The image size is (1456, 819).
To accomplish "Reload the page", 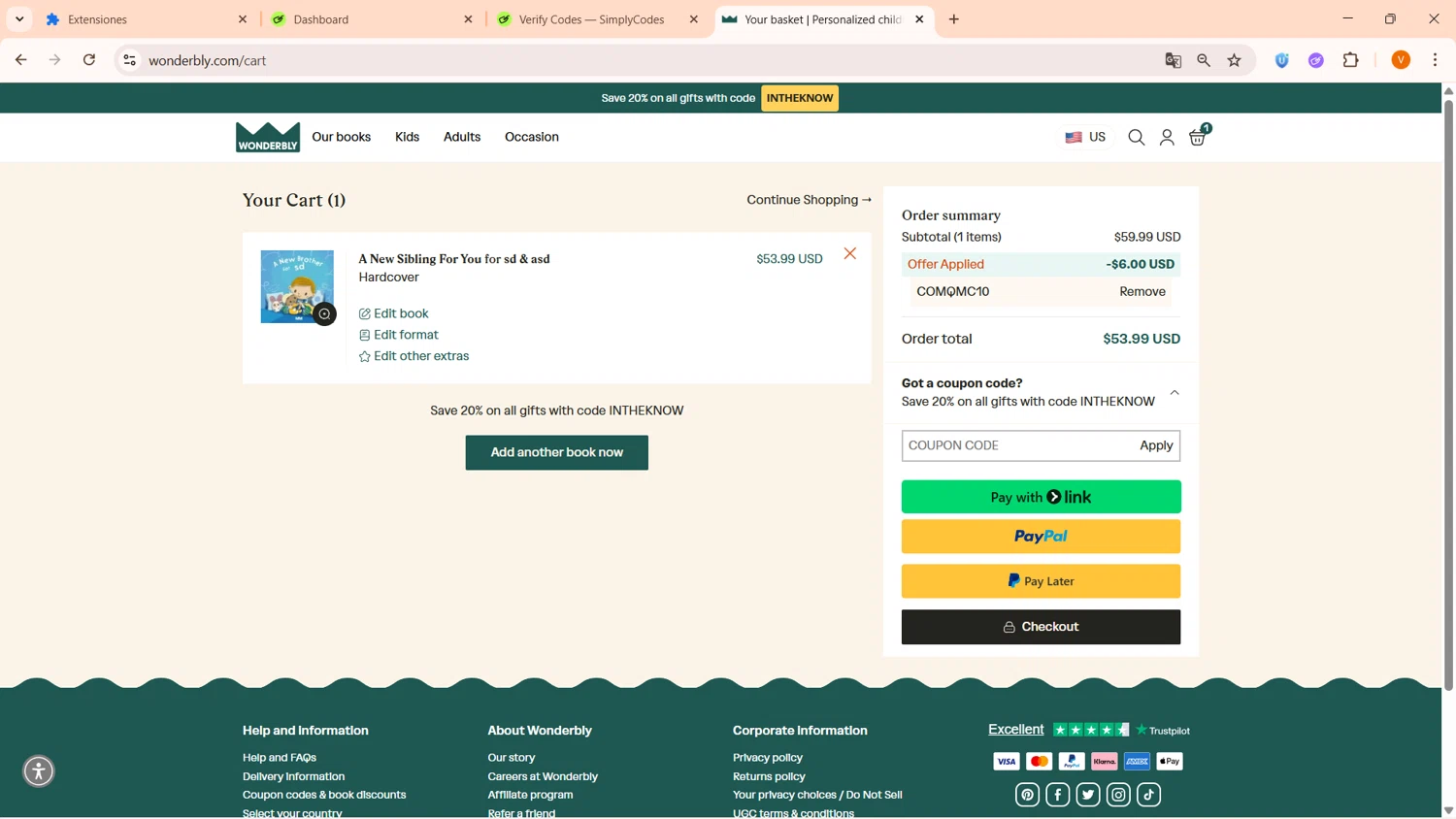I will tap(89, 60).
